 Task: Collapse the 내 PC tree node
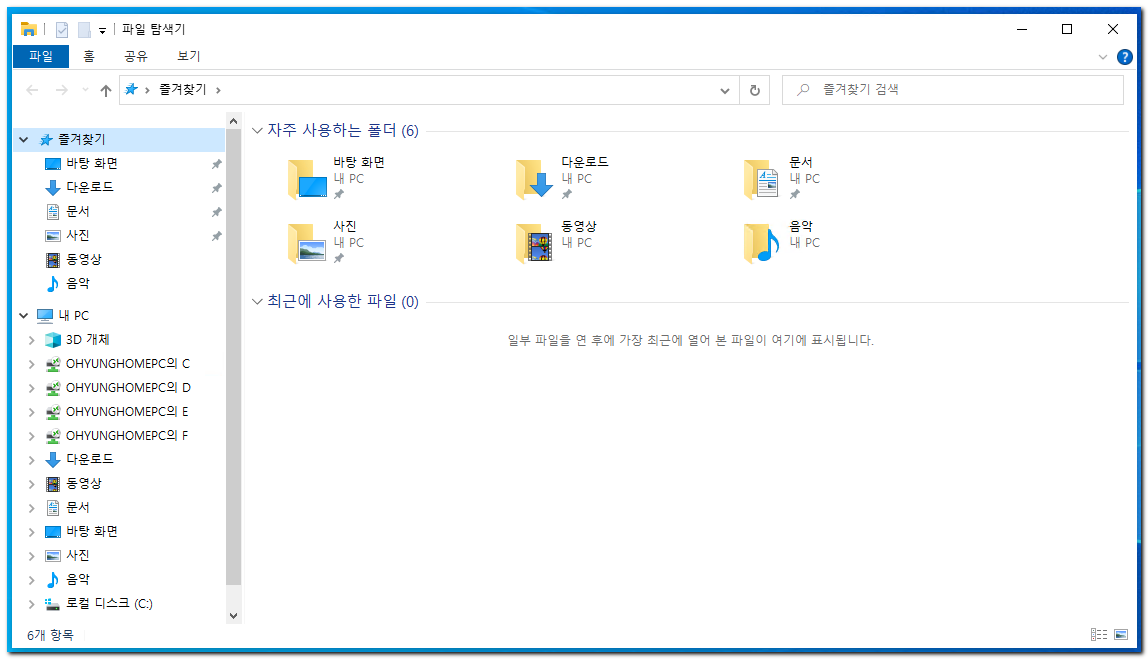23,316
